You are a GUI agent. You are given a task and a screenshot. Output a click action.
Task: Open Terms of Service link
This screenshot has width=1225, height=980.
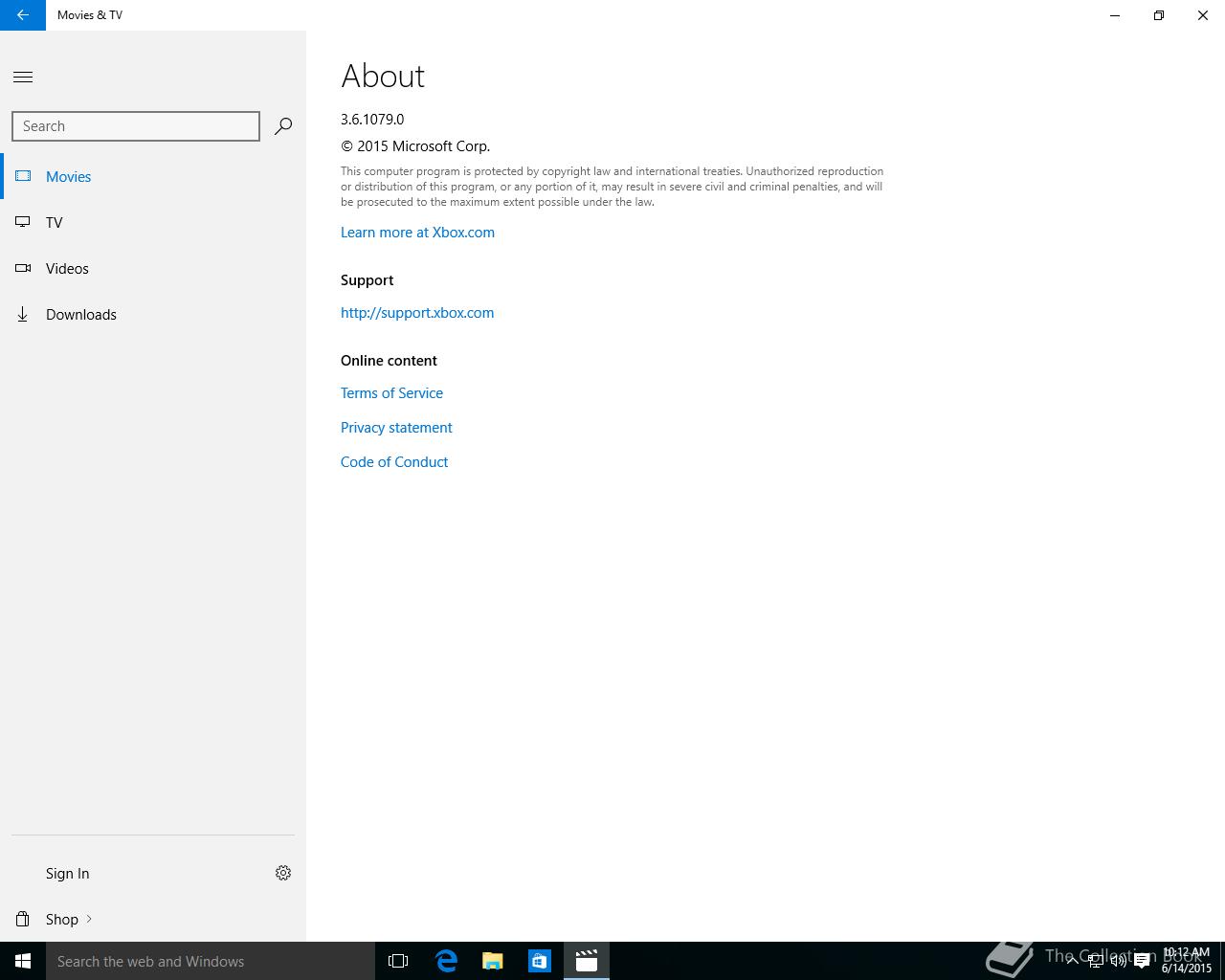pos(391,393)
